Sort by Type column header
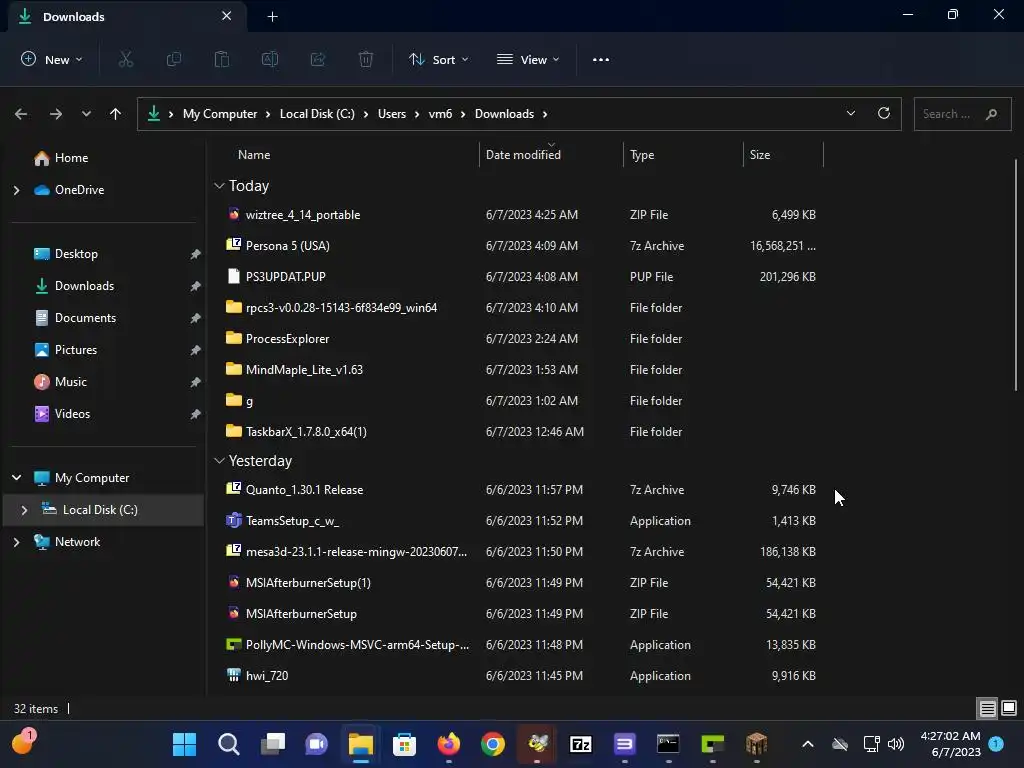1024x768 pixels. pos(683,155)
